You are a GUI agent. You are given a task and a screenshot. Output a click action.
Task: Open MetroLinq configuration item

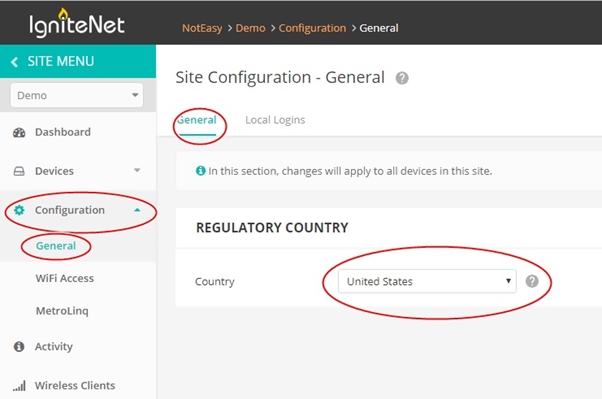[62, 311]
